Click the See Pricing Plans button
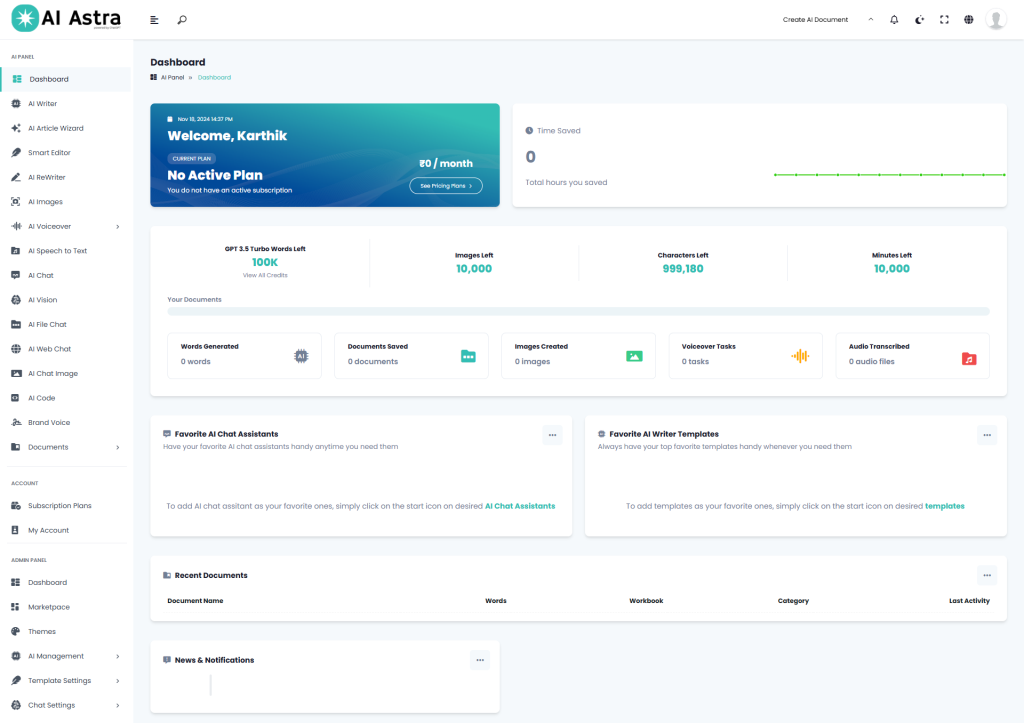Viewport: 1024px width, 723px height. (x=446, y=186)
